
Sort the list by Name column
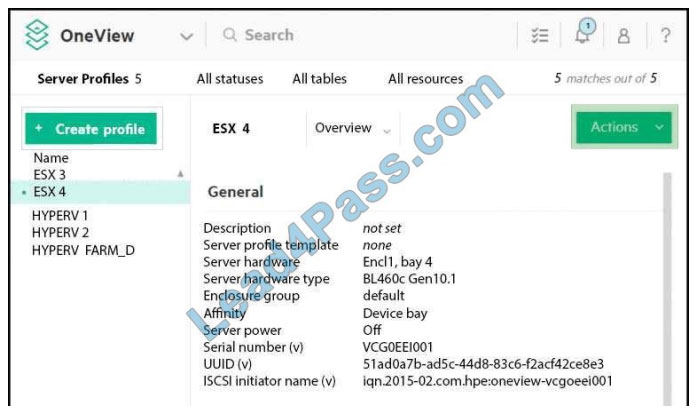[x=51, y=158]
